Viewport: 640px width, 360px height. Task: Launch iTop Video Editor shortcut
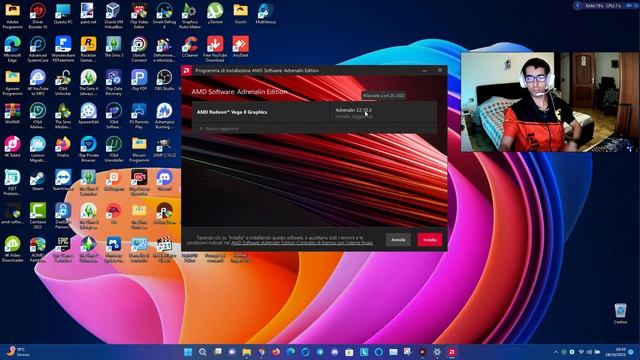coord(139,16)
